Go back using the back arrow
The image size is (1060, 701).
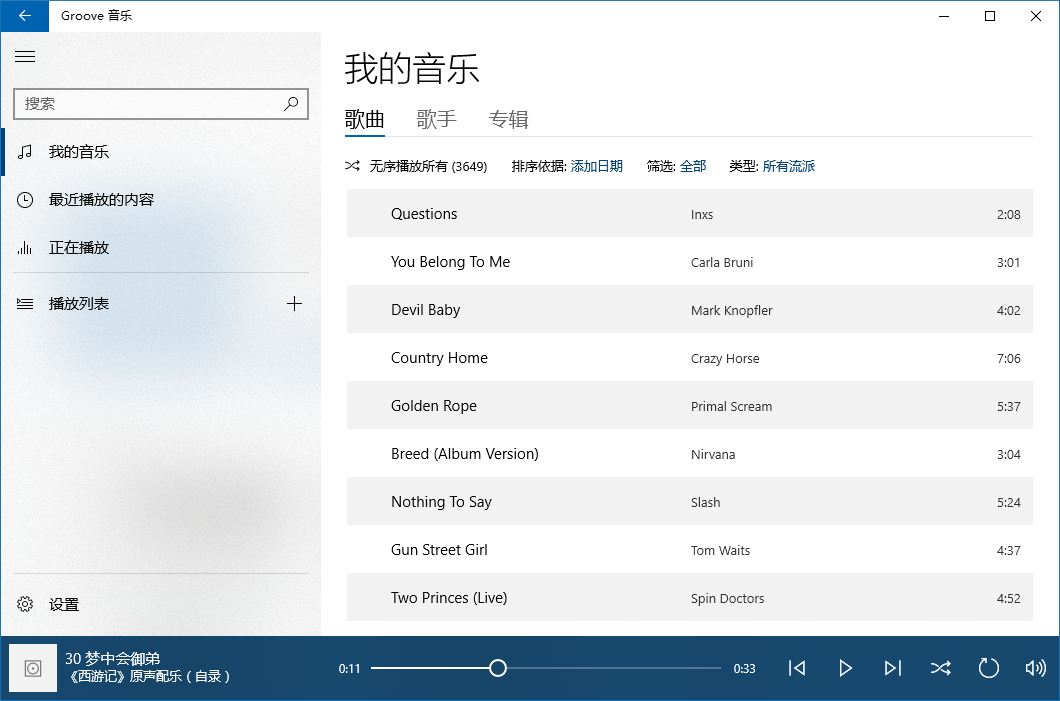click(x=24, y=16)
